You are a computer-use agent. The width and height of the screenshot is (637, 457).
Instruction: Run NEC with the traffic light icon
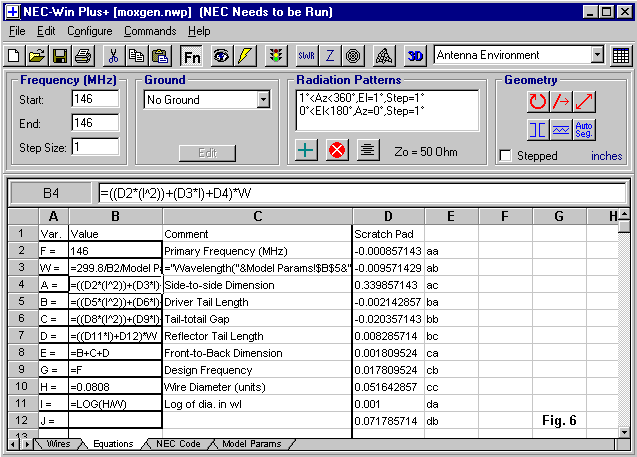275,55
